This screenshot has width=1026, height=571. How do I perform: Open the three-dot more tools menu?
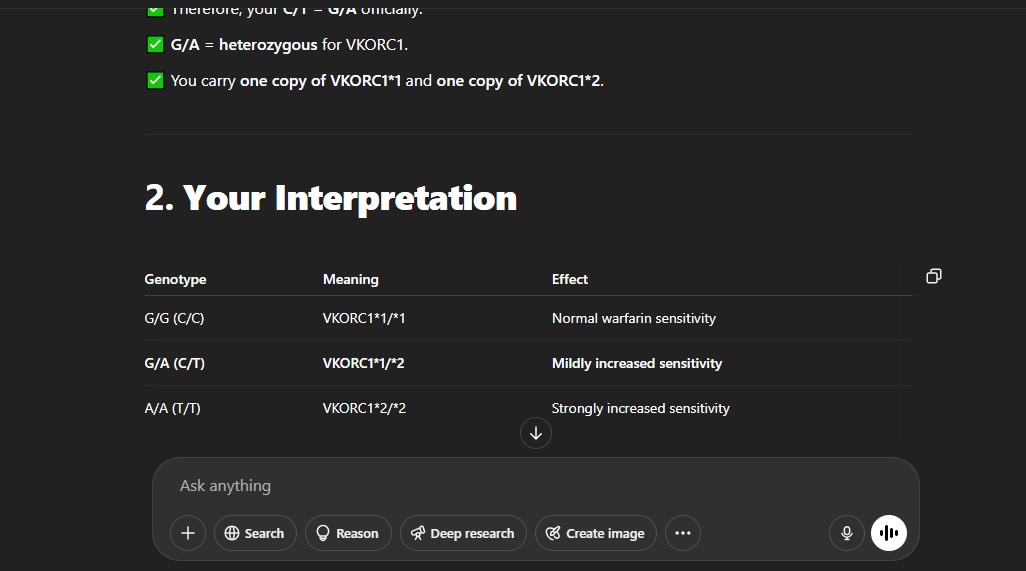point(683,533)
